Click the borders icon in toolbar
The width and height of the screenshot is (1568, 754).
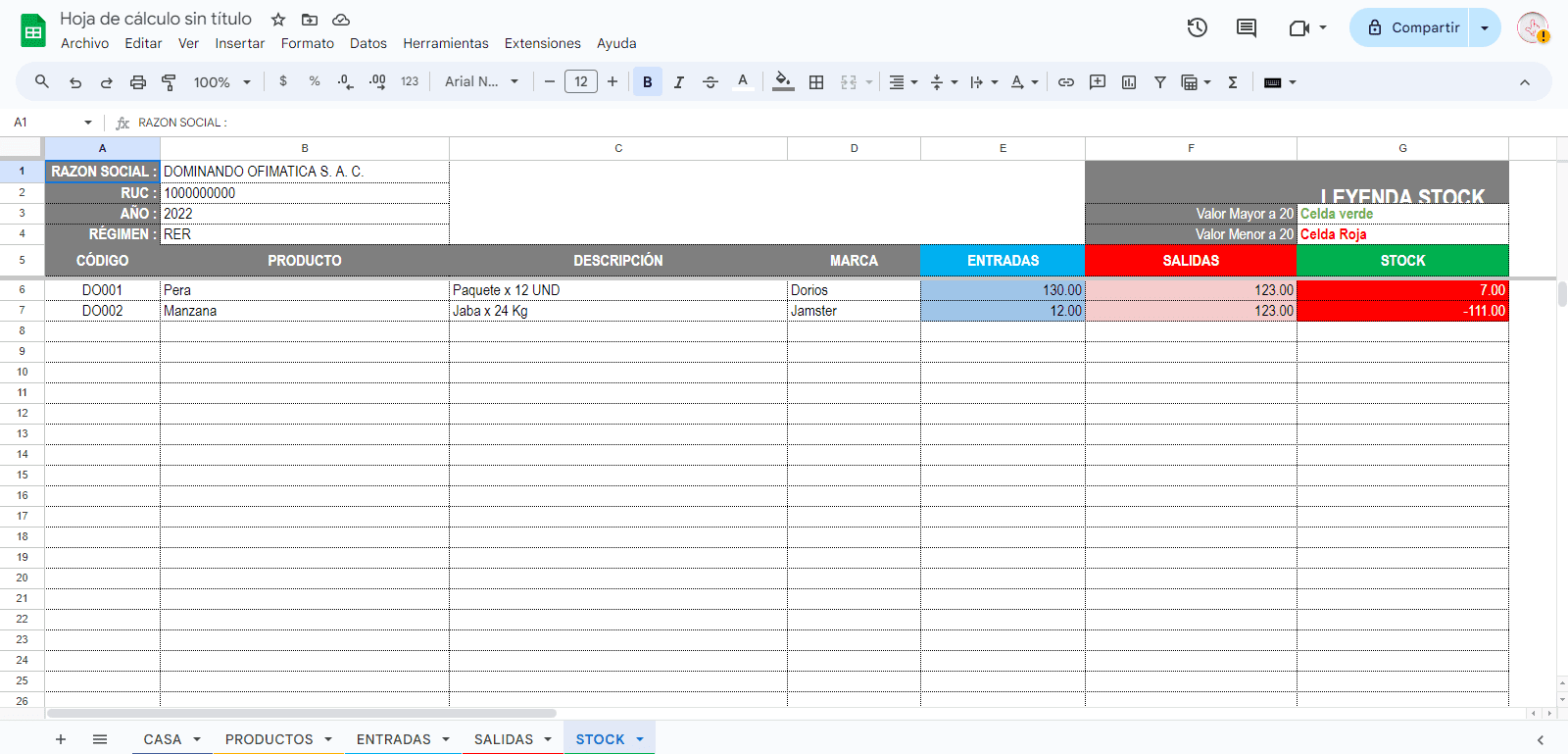tap(816, 82)
